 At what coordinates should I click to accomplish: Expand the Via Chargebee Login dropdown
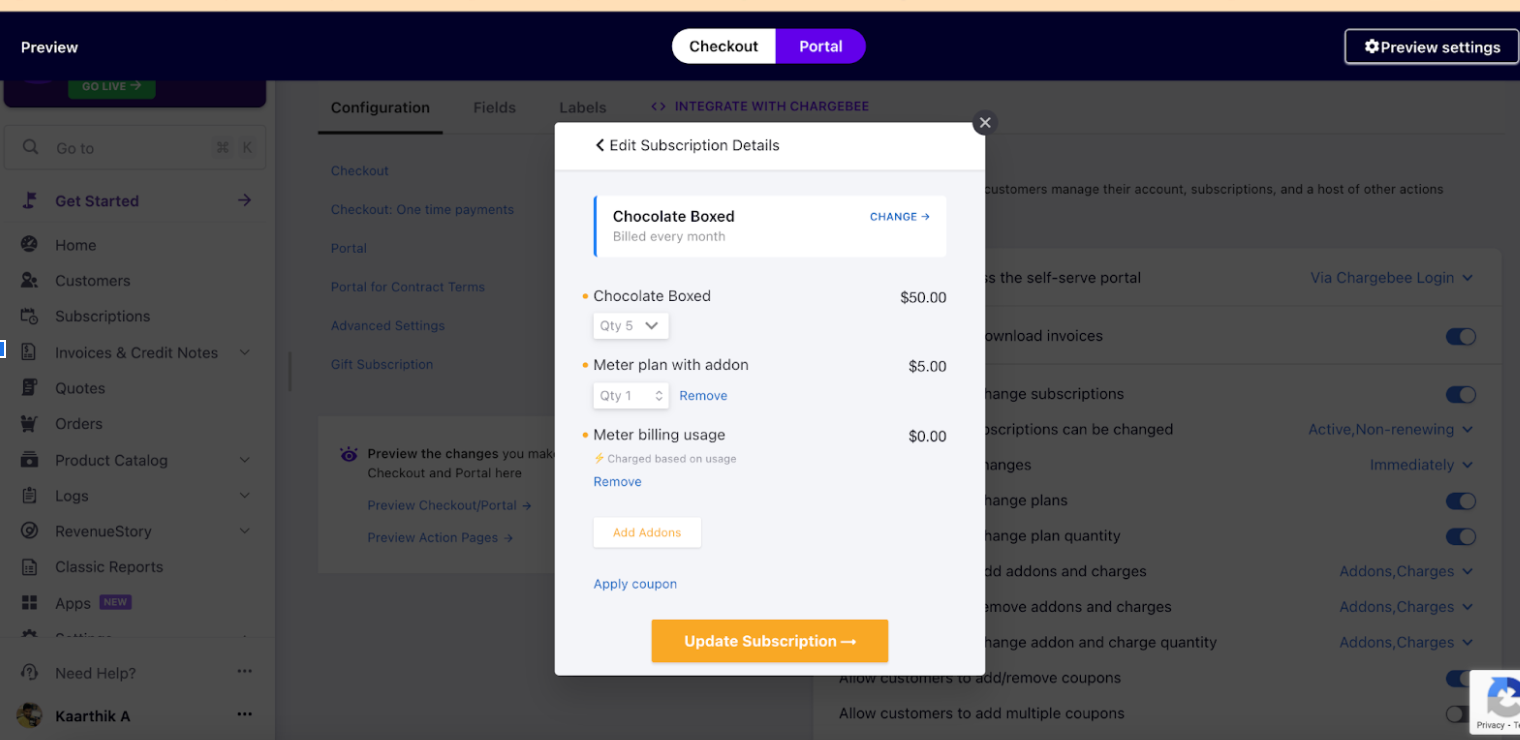[1391, 278]
